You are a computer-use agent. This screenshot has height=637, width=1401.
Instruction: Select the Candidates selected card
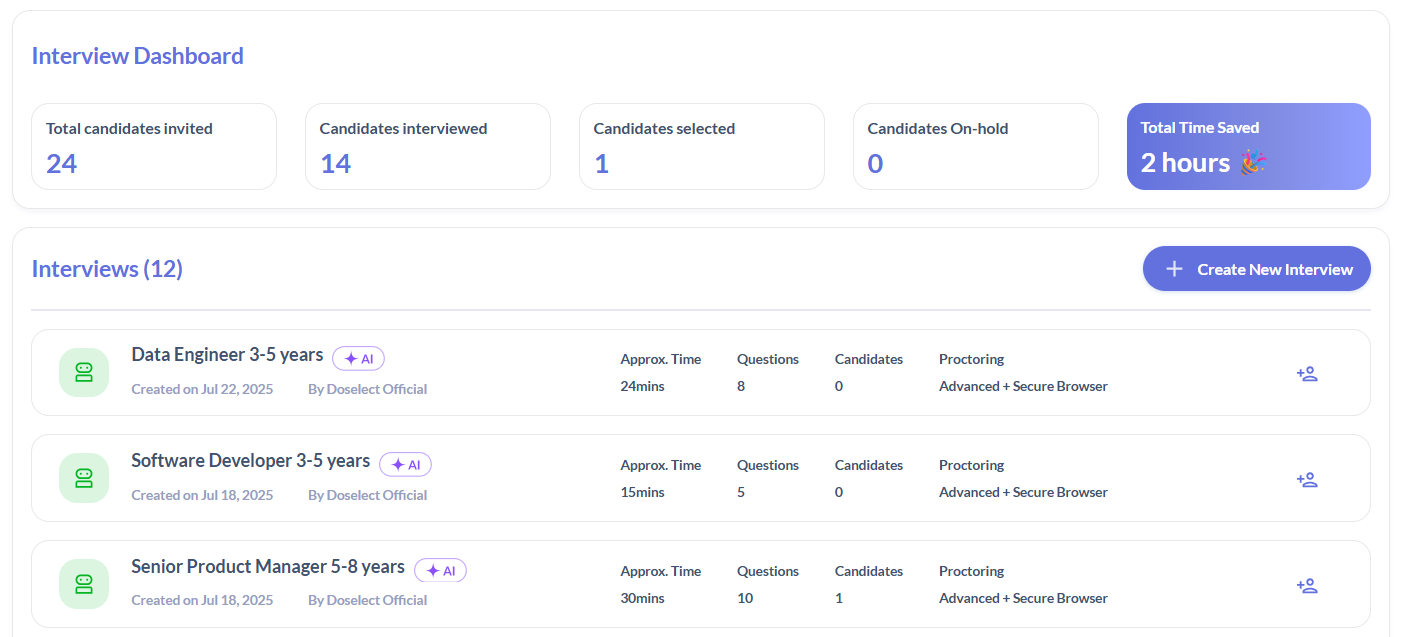pyautogui.click(x=702, y=146)
